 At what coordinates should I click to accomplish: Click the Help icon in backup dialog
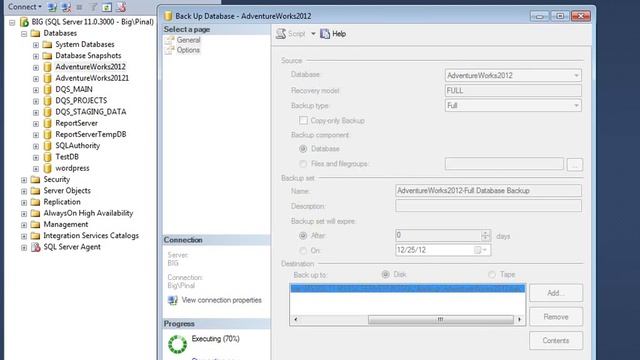pos(325,34)
